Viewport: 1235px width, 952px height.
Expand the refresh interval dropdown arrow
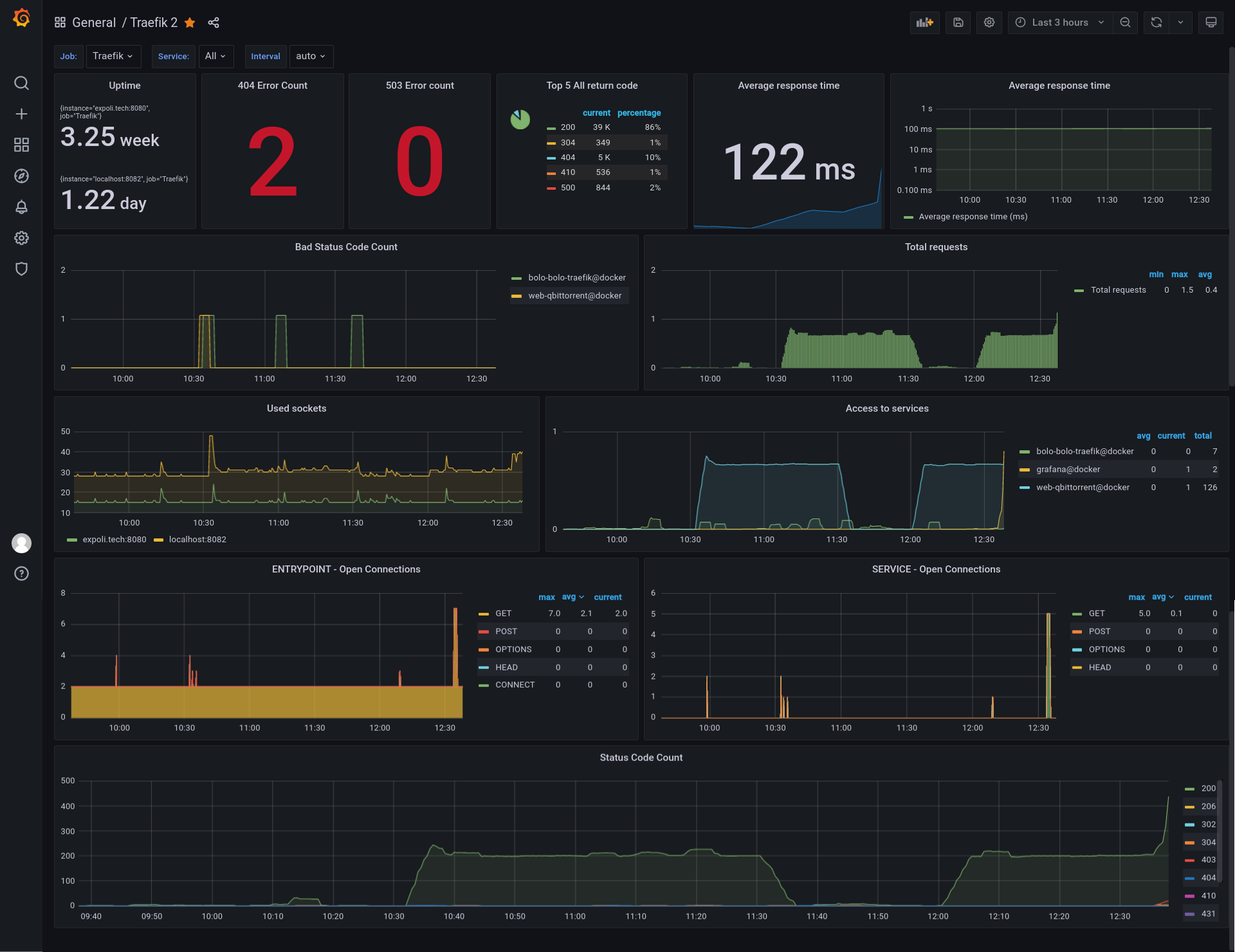1180,23
